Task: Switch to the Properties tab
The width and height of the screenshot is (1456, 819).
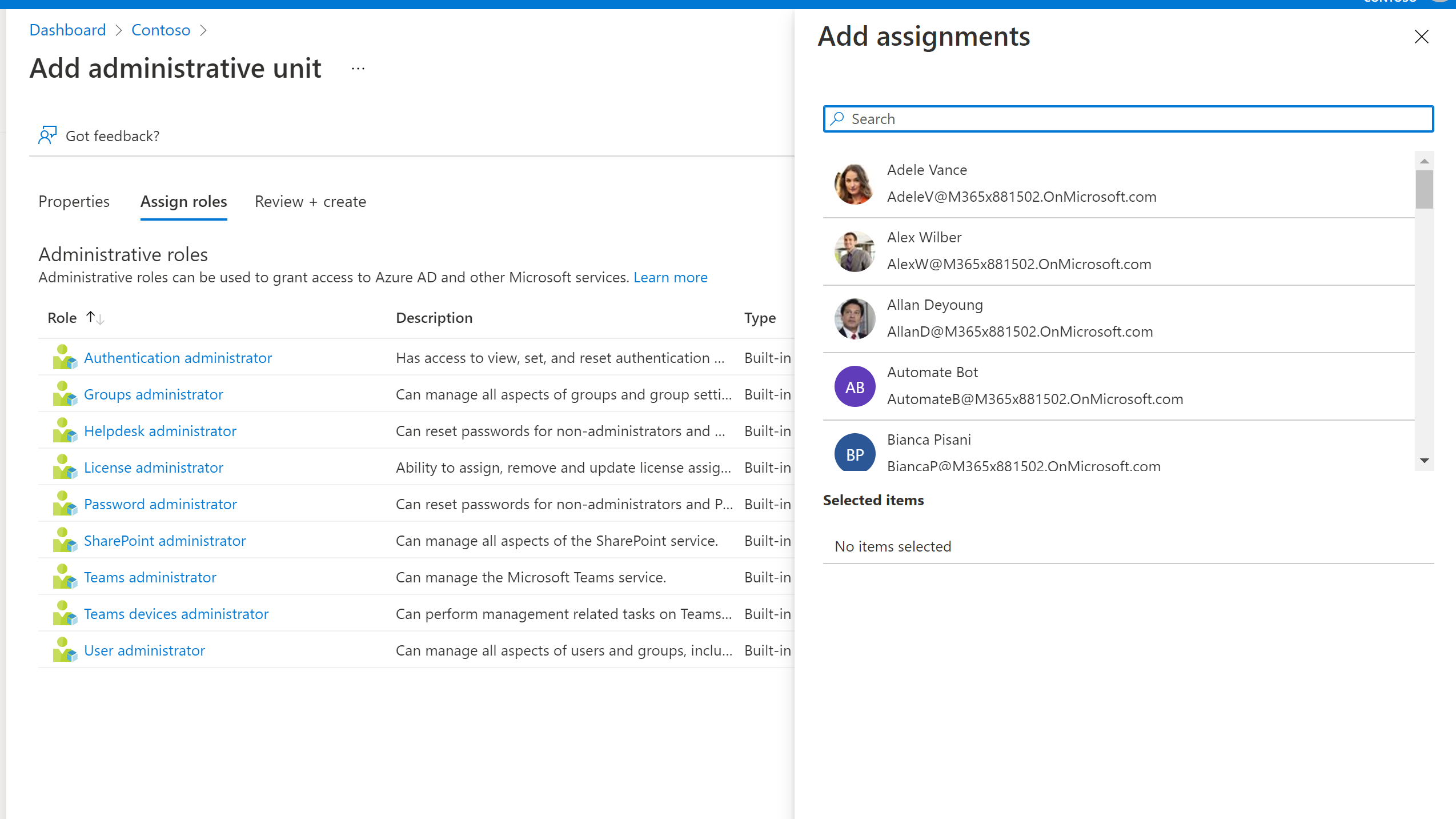Action: click(x=74, y=202)
